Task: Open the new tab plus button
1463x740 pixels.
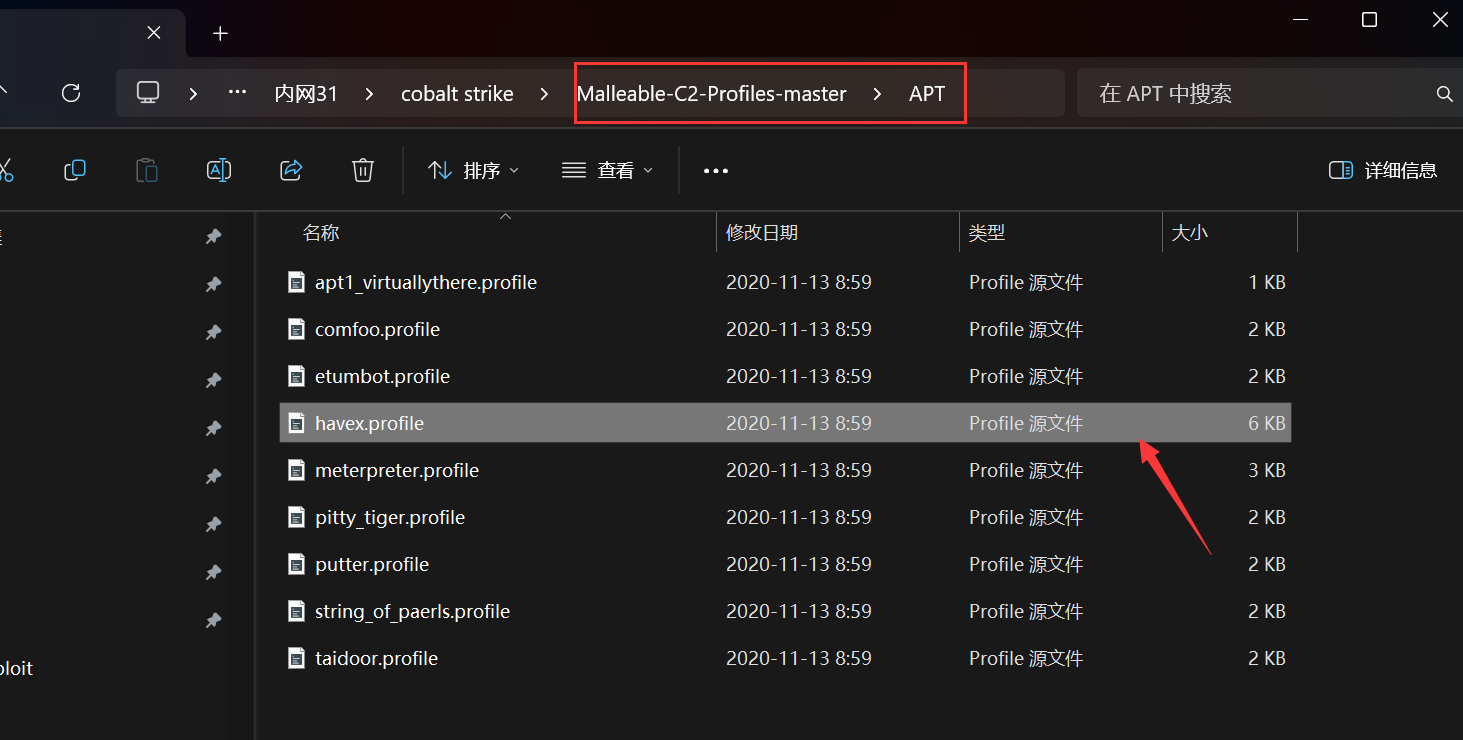Action: (x=221, y=33)
